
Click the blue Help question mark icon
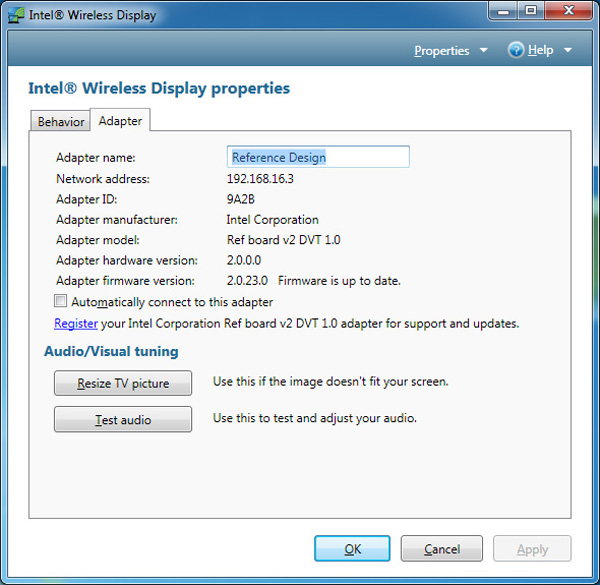coord(515,50)
